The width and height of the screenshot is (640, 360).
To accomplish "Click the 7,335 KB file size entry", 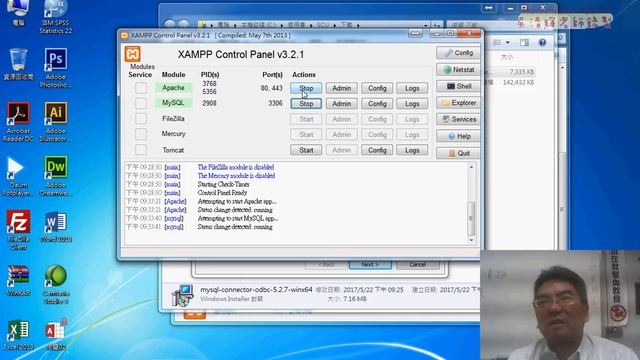I will point(522,72).
